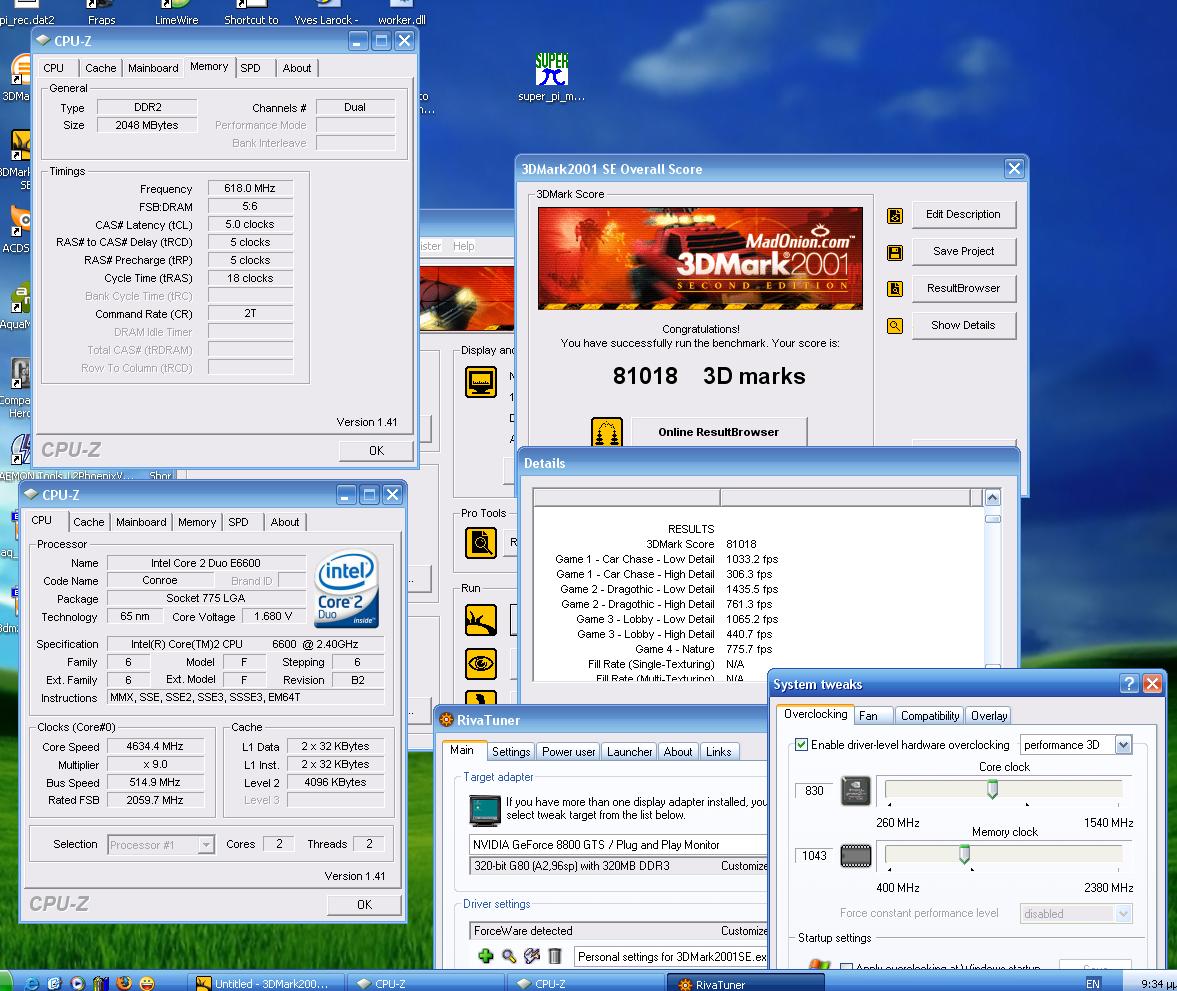1177x991 pixels.
Task: Adjust the Core clock slider thumb
Action: 992,789
